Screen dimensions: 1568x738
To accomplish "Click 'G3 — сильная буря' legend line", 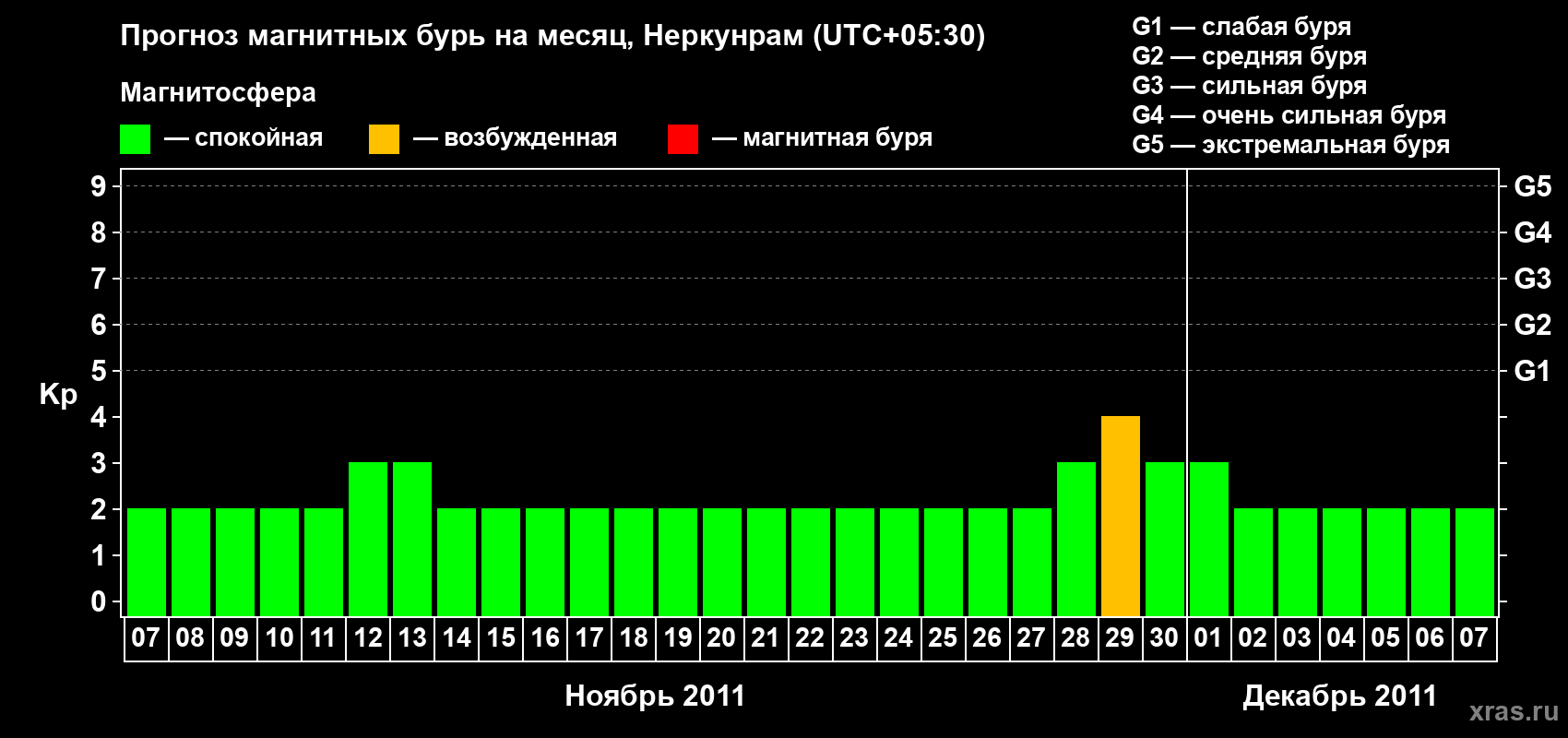I will click(1249, 86).
